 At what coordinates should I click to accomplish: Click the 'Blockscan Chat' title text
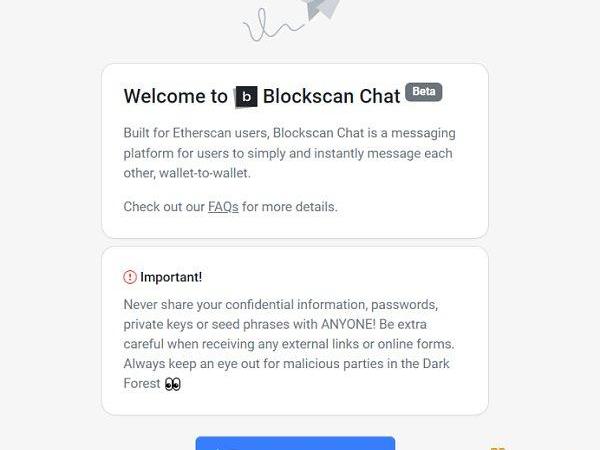point(331,97)
